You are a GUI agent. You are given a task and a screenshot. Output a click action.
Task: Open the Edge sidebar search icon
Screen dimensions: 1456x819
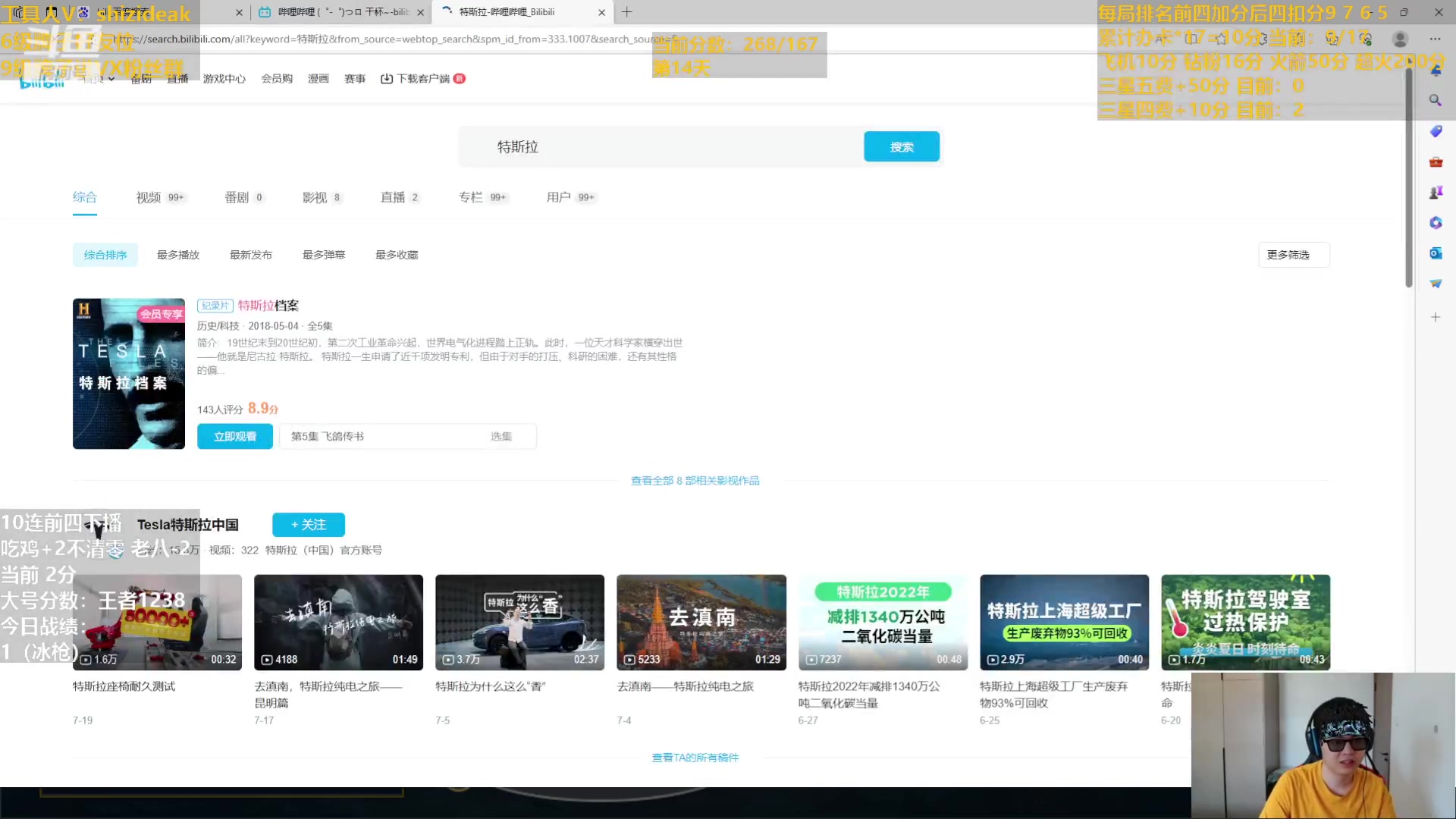tap(1436, 100)
